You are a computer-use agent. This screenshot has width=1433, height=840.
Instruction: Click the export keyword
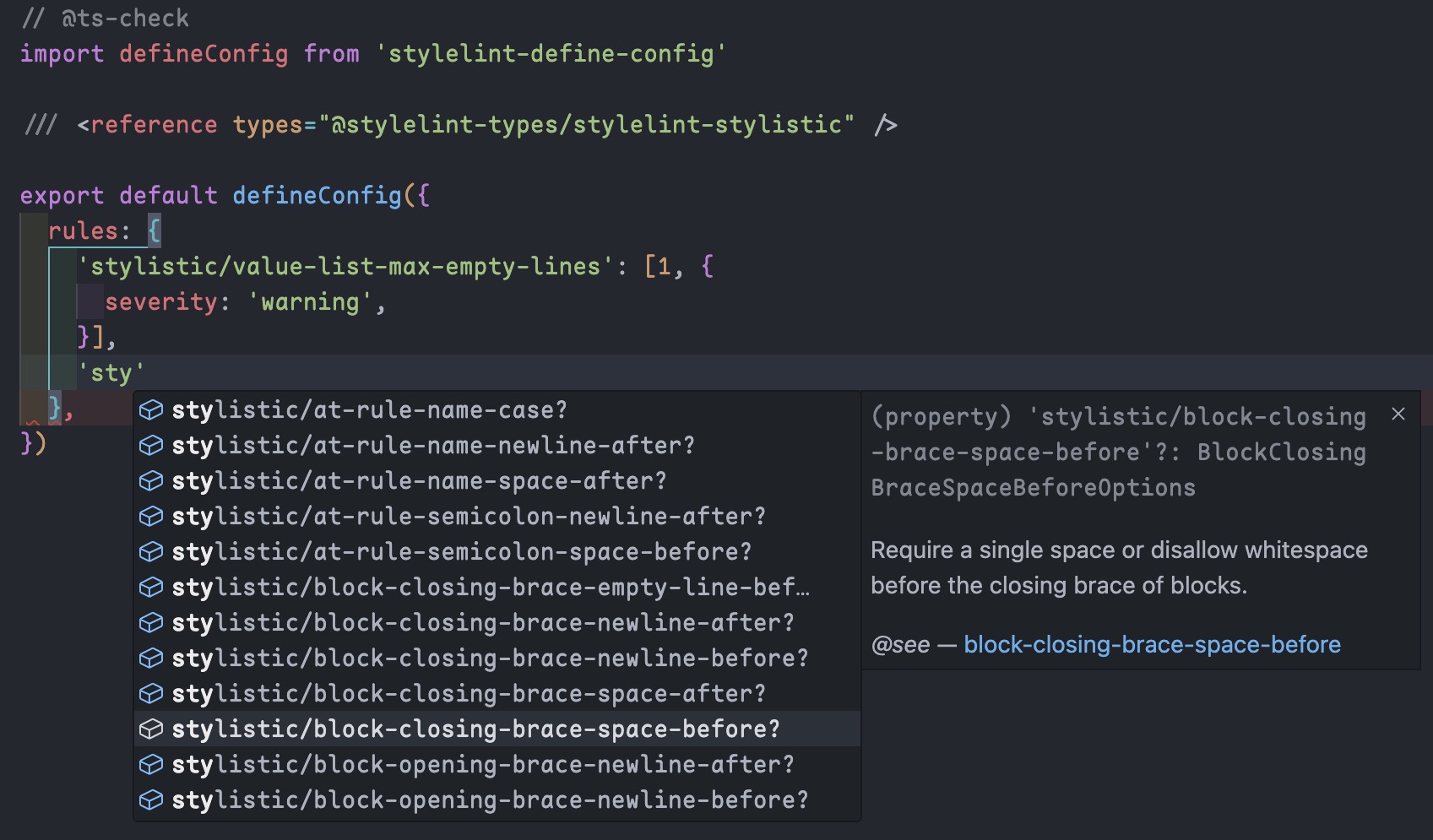click(62, 196)
